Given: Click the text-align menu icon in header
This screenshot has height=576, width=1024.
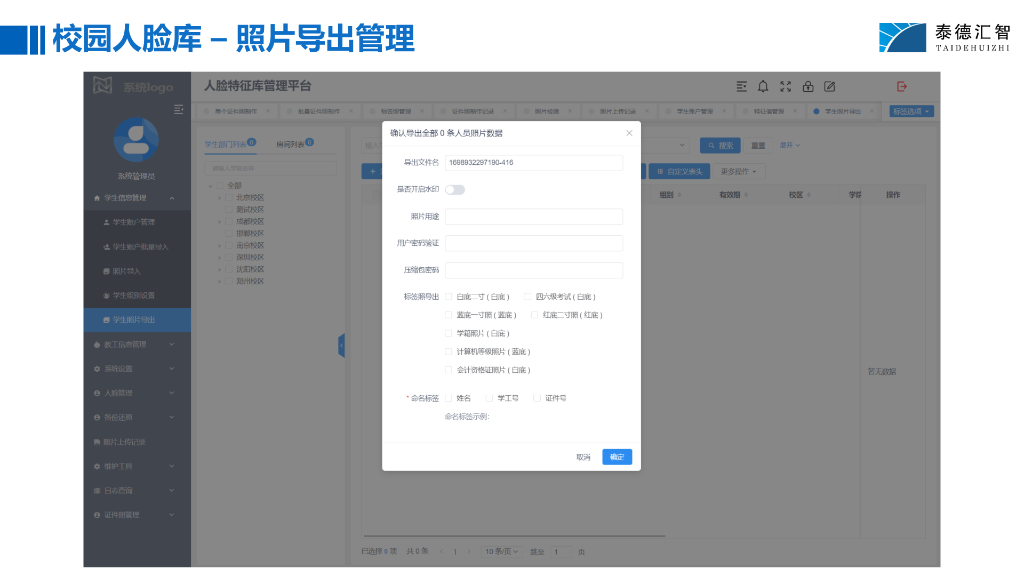Looking at the screenshot, I should pyautogui.click(x=741, y=86).
